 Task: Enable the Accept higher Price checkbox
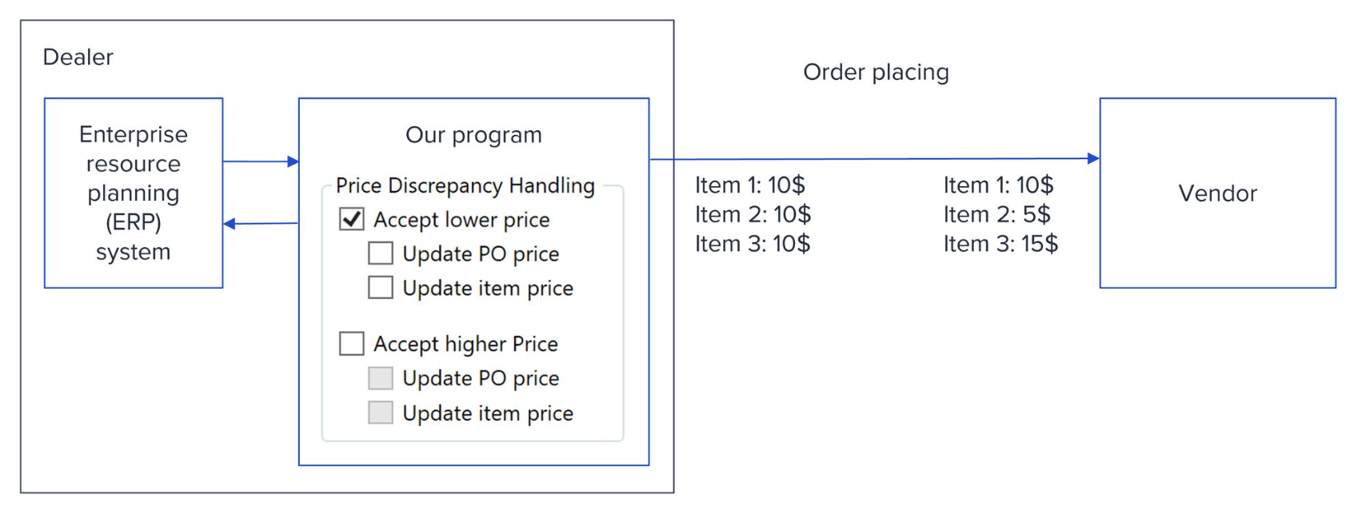352,344
